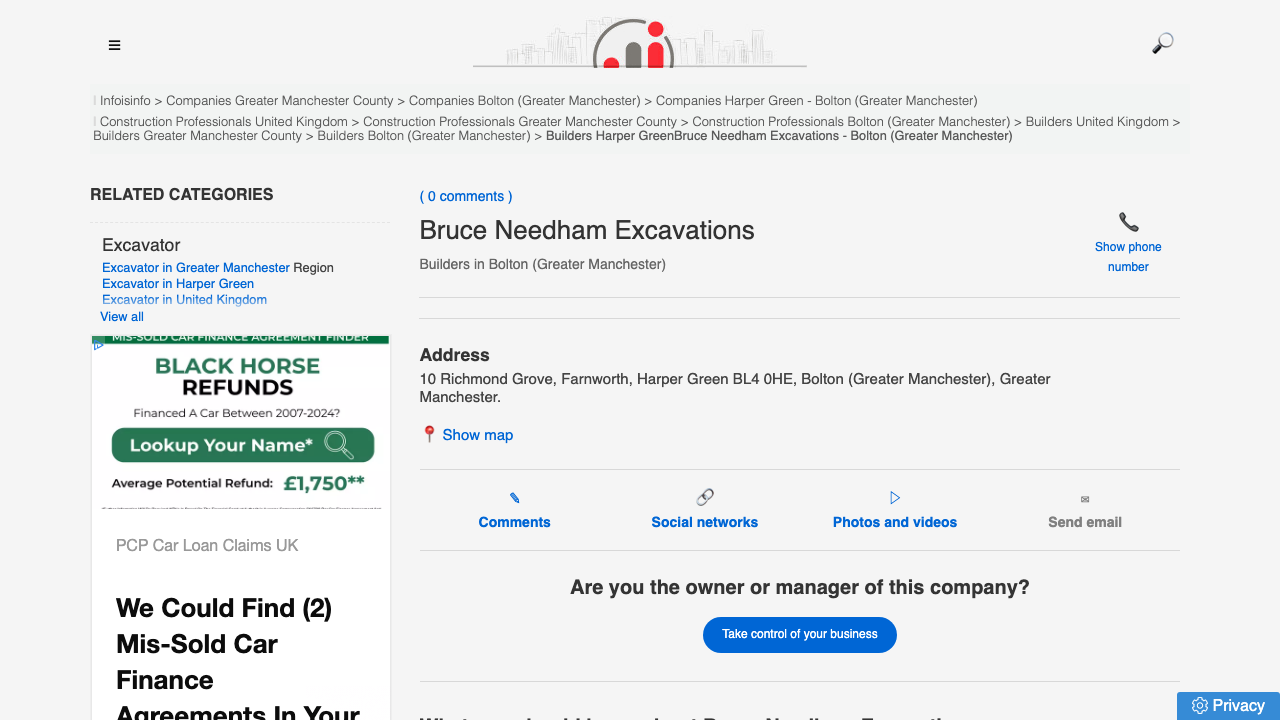This screenshot has height=720, width=1280.
Task: Open the hamburger navigation menu
Action: (x=114, y=45)
